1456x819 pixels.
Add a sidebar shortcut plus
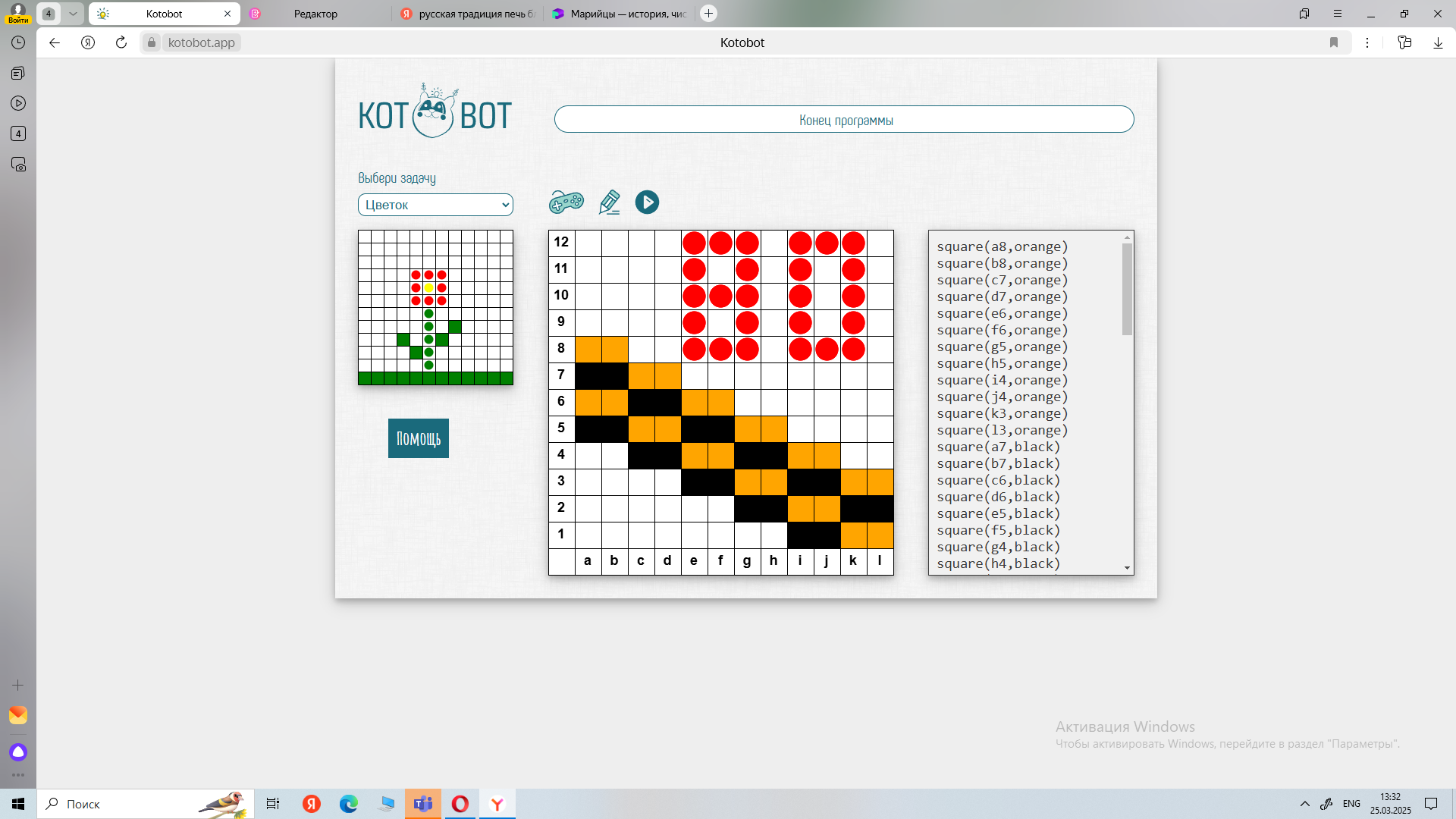click(x=18, y=685)
